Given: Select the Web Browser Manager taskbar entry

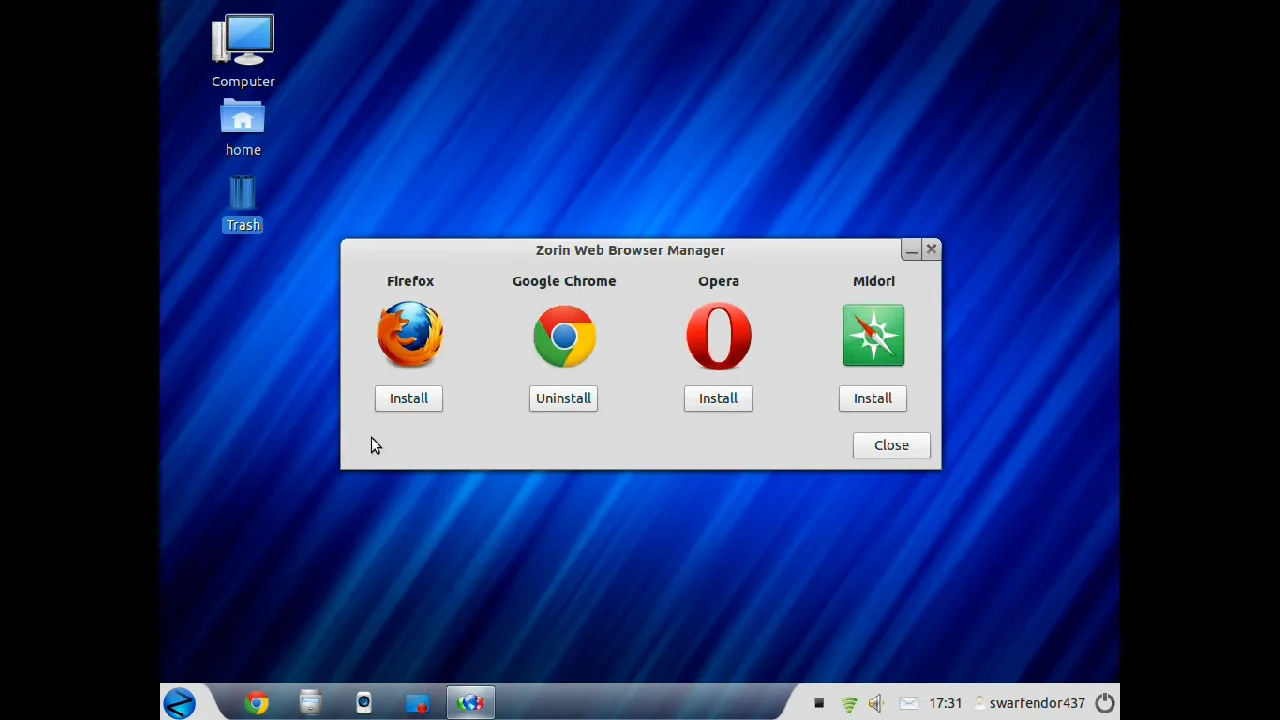Looking at the screenshot, I should 470,703.
